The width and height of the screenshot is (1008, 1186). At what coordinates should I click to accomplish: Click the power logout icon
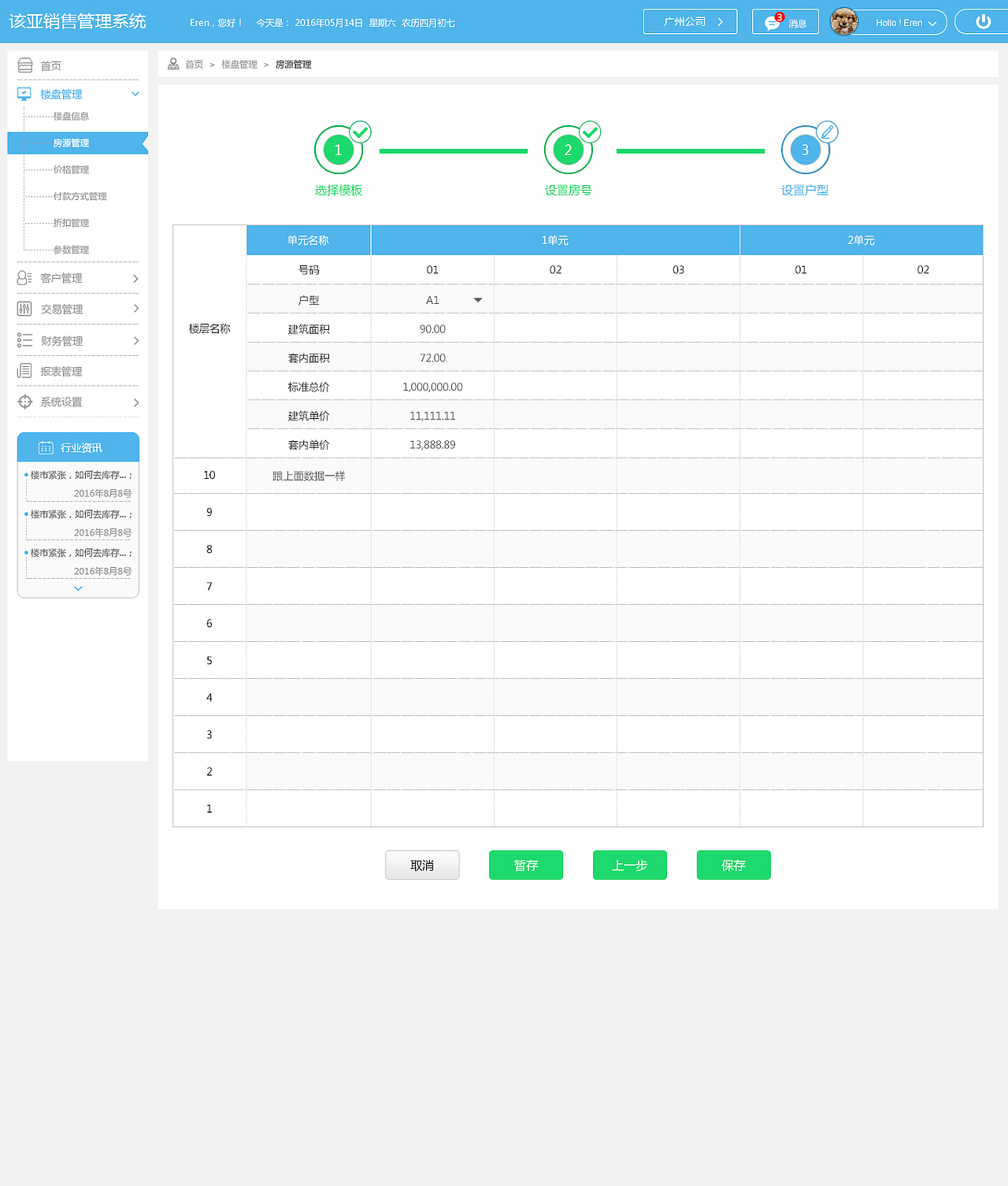click(x=983, y=22)
